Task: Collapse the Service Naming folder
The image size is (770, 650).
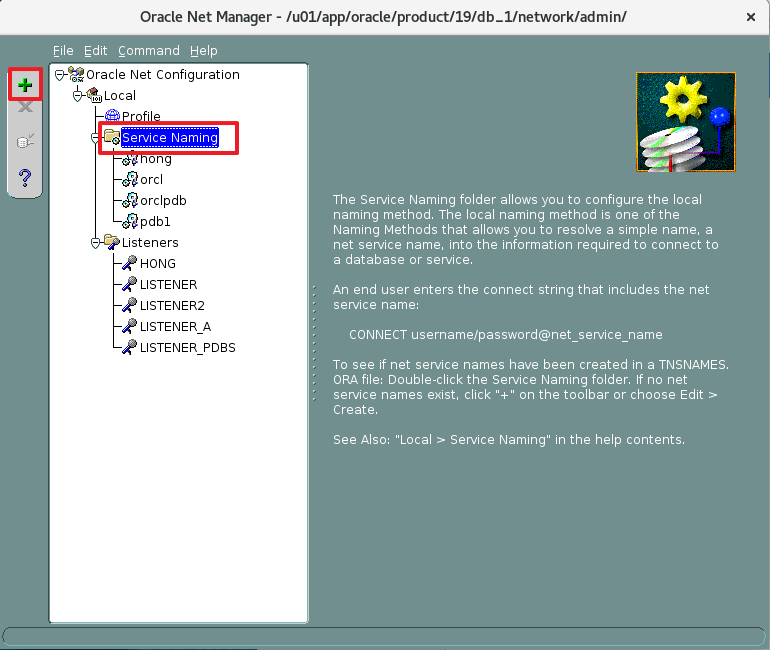Action: tap(95, 138)
